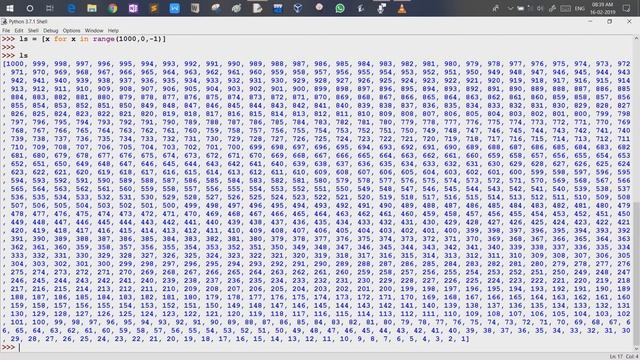Show hidden system tray icons
Screen dimensions: 640x360
coord(510,8)
